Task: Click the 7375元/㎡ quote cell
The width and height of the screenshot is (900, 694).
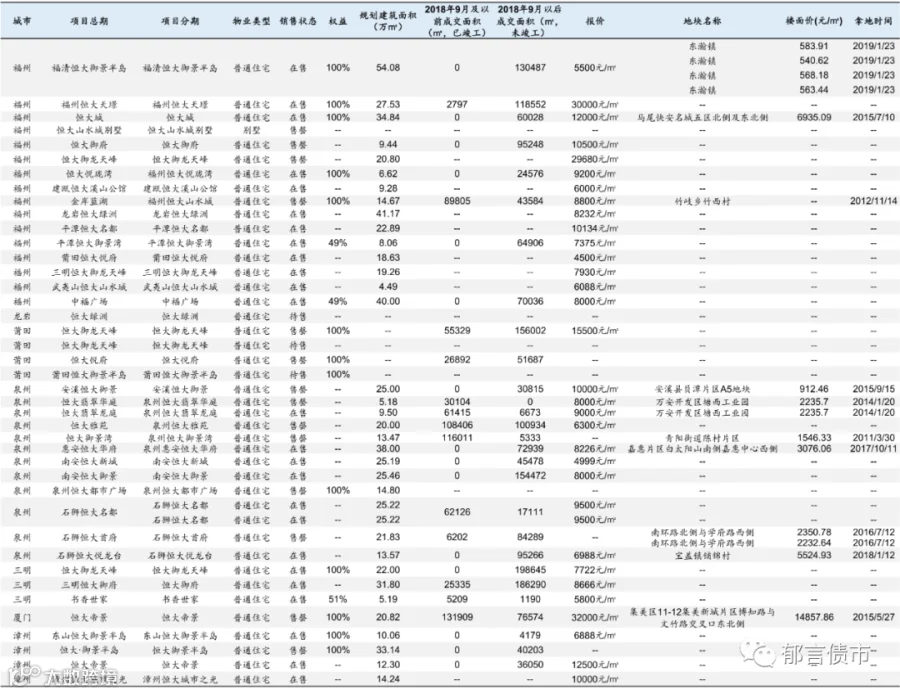Action: tap(595, 243)
